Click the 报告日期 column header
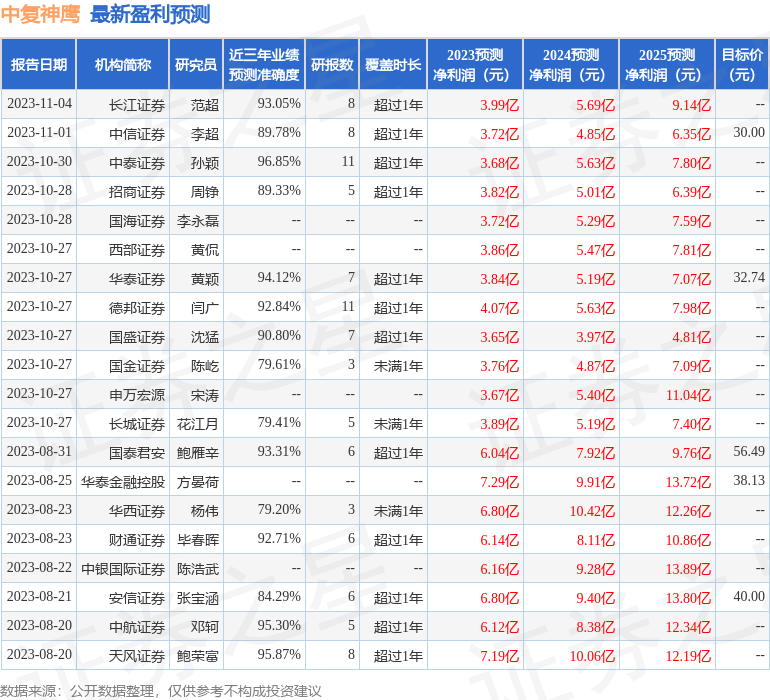Viewport: 770px width, 700px height. pyautogui.click(x=39, y=64)
